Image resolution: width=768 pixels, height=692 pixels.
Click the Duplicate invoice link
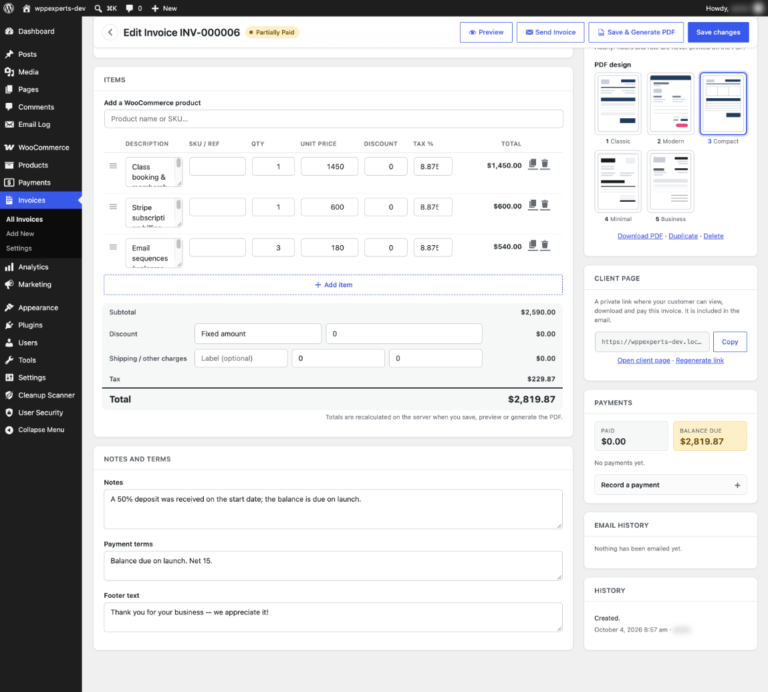pyautogui.click(x=683, y=236)
